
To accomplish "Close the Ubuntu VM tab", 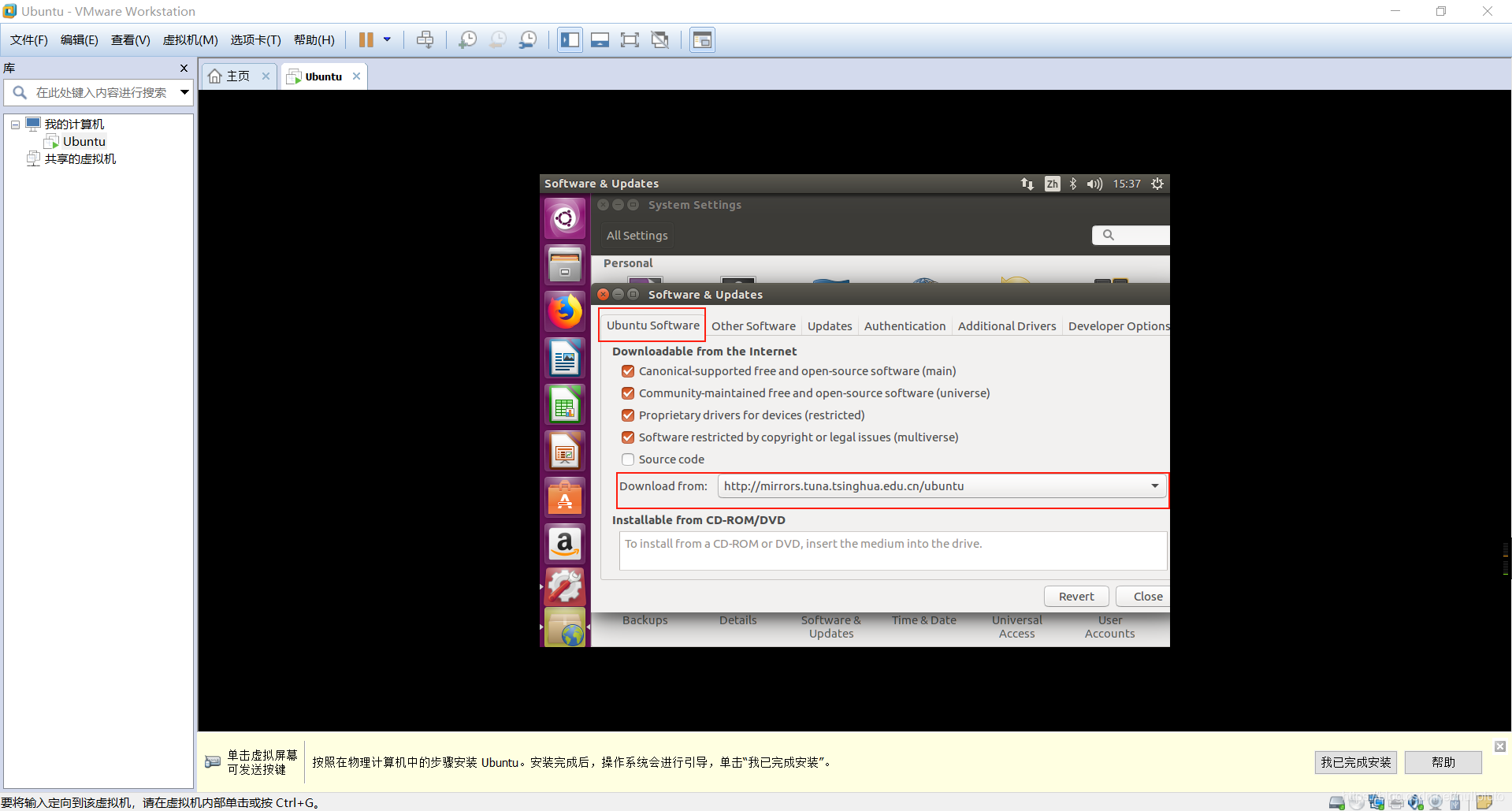I will coord(357,76).
